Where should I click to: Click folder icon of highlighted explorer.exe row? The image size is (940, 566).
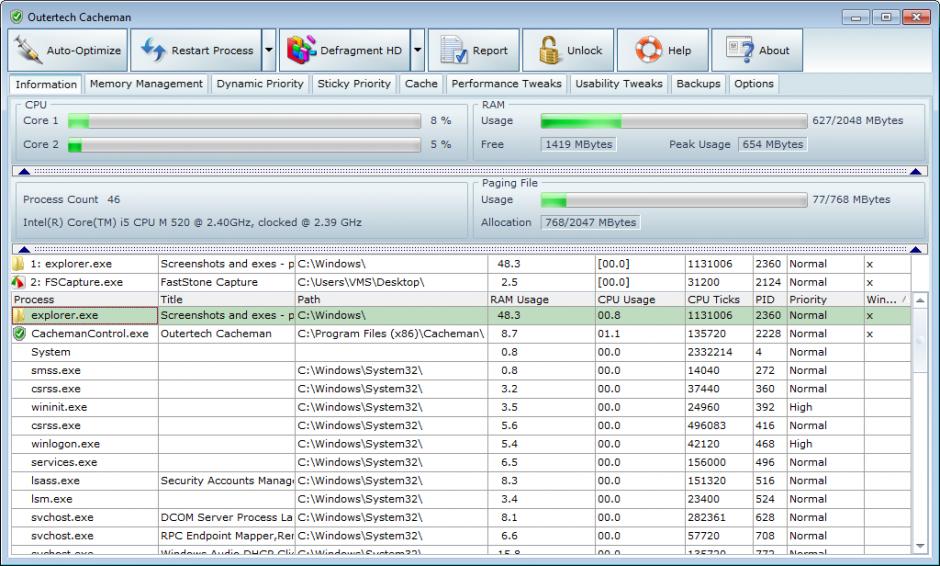tap(20, 315)
